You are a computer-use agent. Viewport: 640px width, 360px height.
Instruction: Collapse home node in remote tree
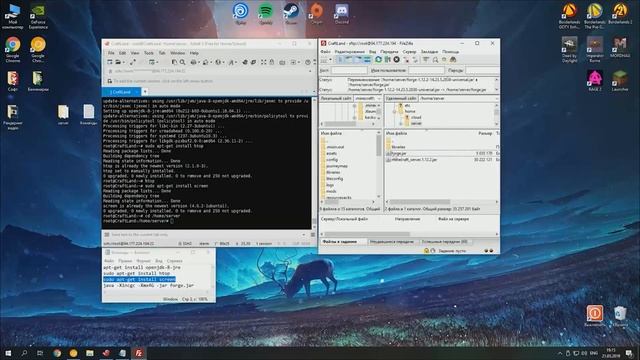[x=394, y=111]
